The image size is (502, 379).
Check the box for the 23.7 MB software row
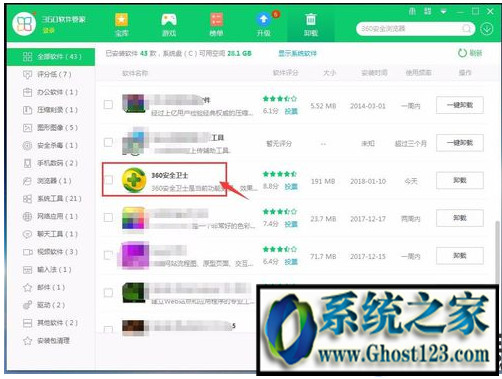click(108, 218)
